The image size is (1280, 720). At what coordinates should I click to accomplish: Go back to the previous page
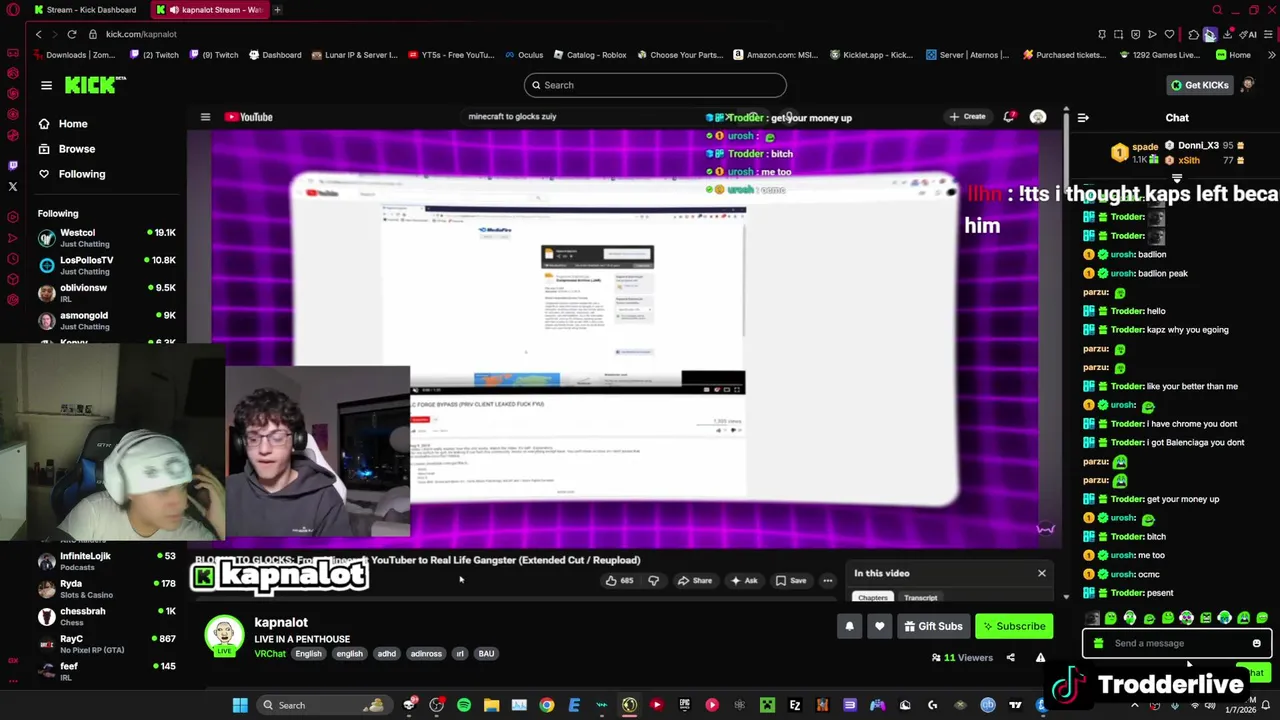pos(38,34)
